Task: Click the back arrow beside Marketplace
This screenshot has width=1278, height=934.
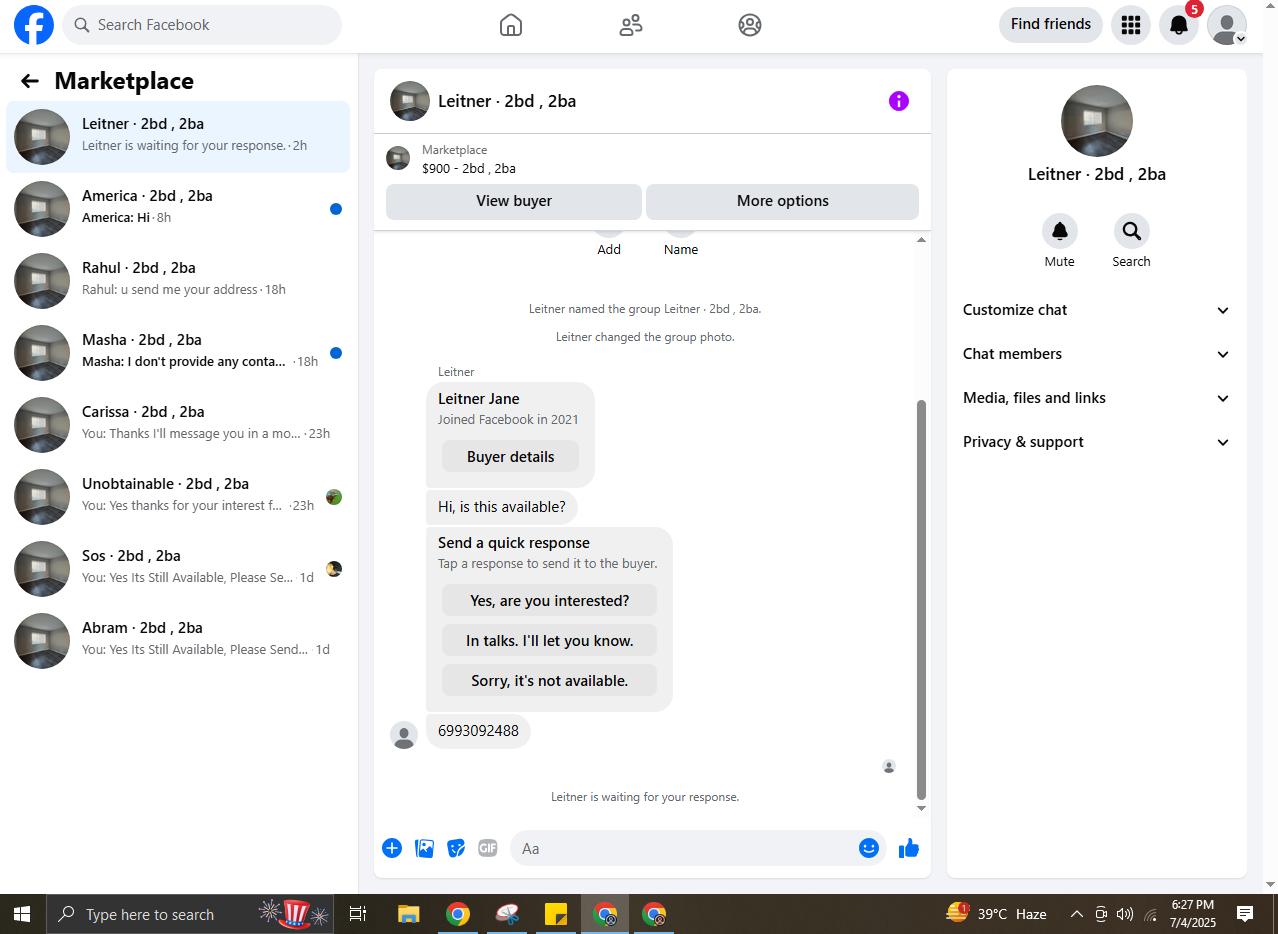Action: coord(30,81)
